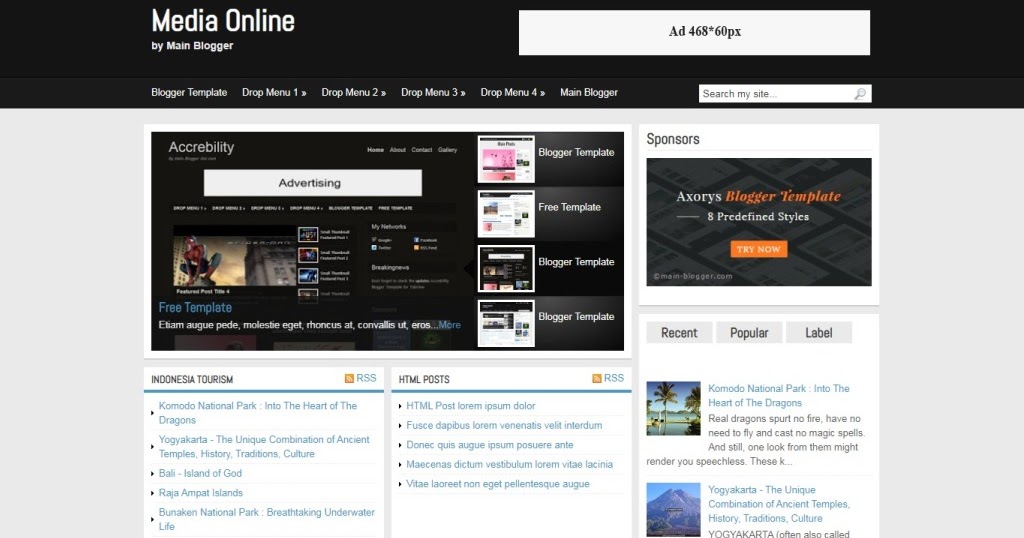This screenshot has width=1024, height=538.
Task: Click the Media Online site title
Action: pyautogui.click(x=223, y=21)
